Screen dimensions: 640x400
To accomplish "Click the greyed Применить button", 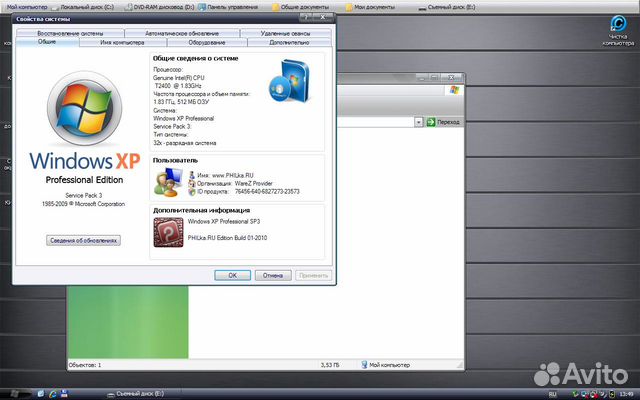I will 313,275.
